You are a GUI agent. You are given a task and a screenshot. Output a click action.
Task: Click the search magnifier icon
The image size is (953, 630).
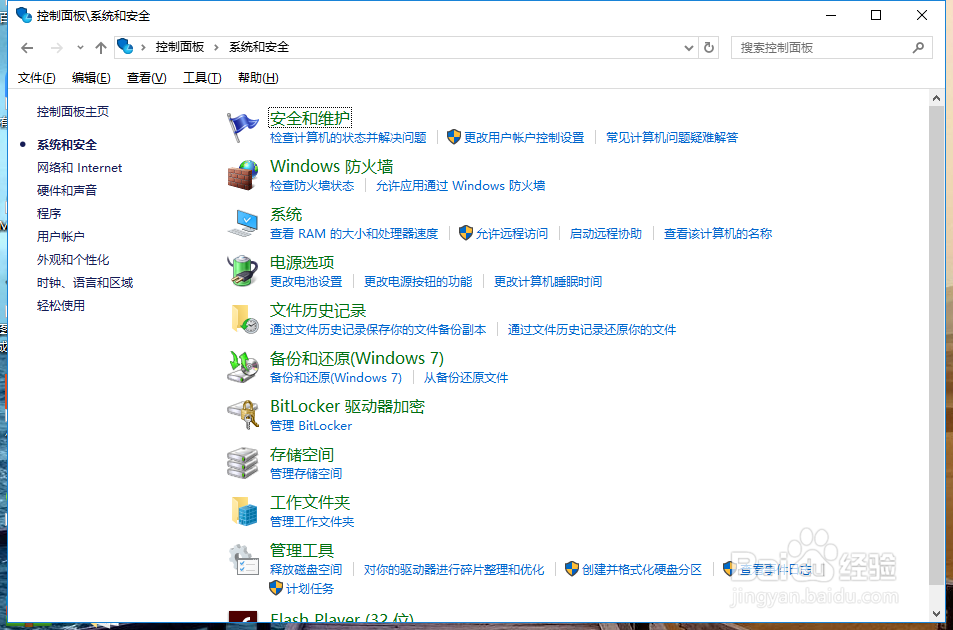pos(918,47)
